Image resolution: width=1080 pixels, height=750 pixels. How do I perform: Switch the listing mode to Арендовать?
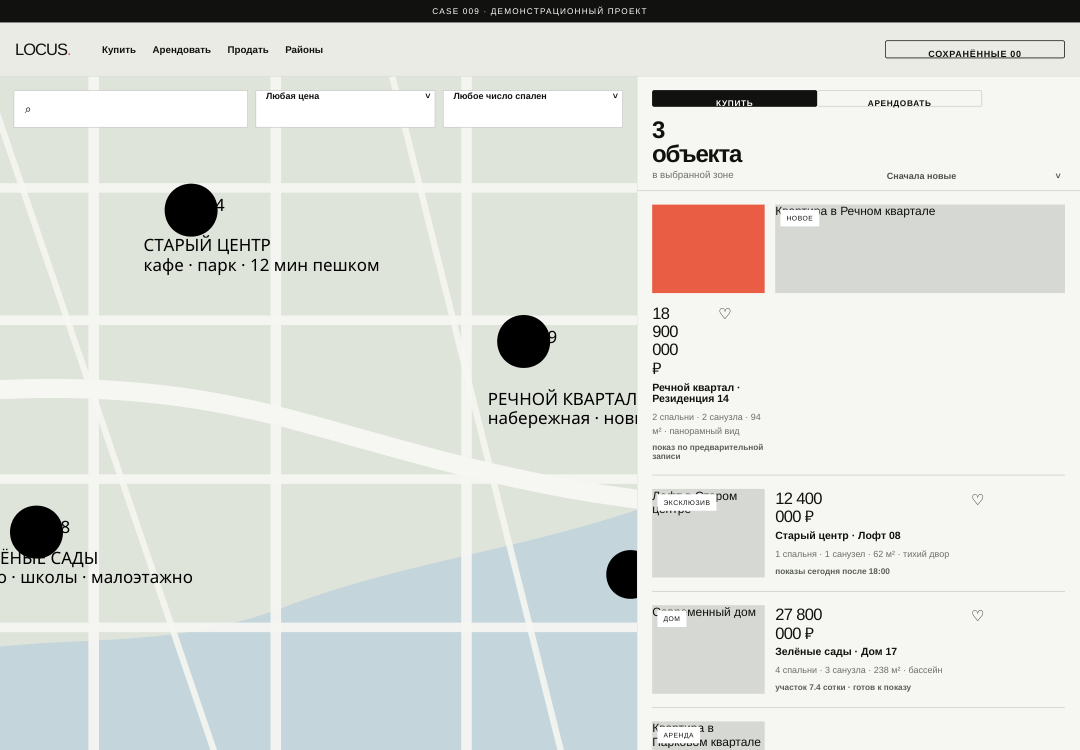pyautogui.click(x=899, y=98)
